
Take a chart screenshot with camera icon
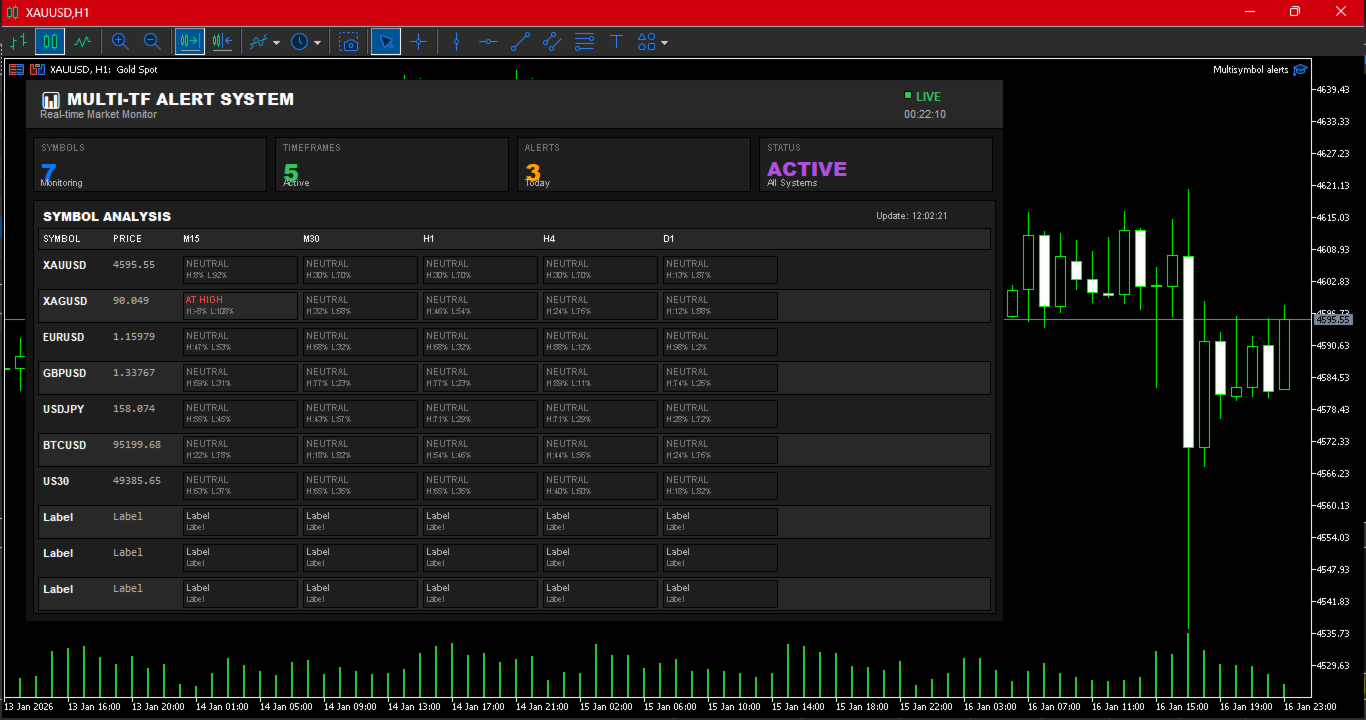point(348,42)
